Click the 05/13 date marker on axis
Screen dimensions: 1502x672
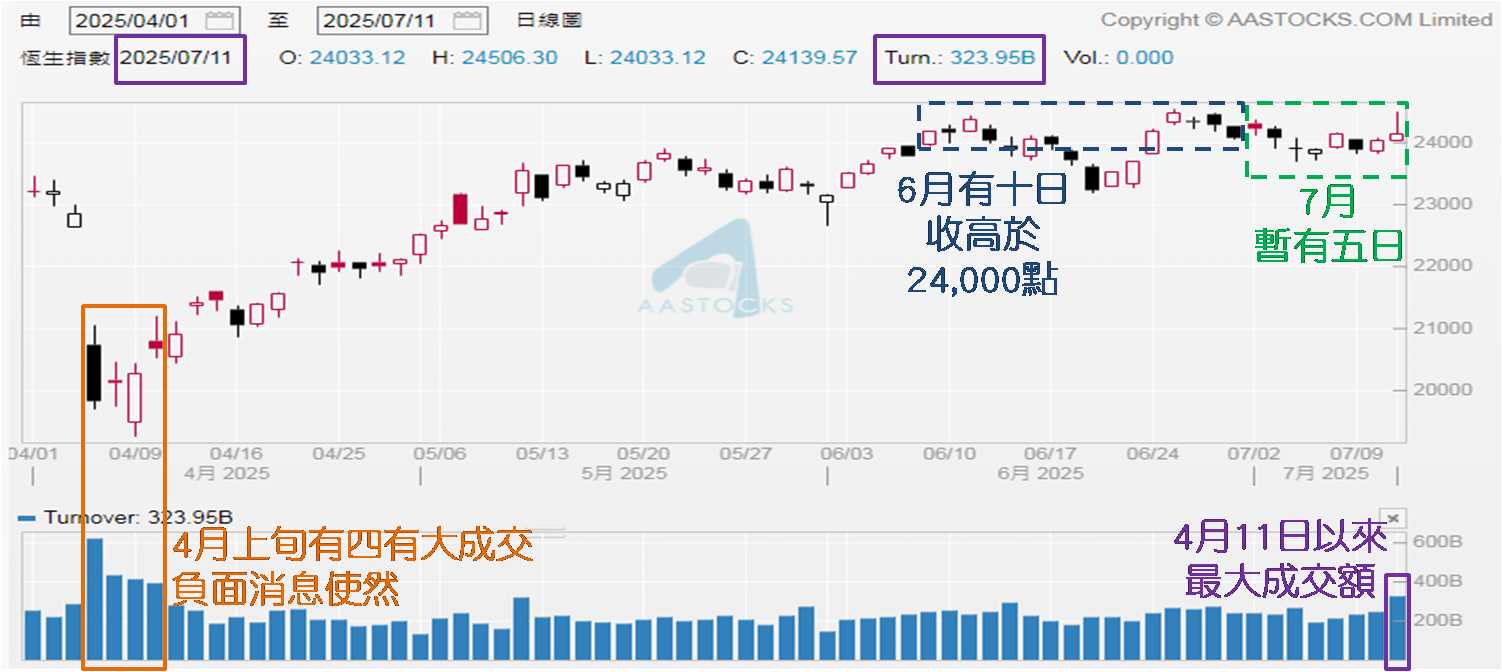(543, 454)
